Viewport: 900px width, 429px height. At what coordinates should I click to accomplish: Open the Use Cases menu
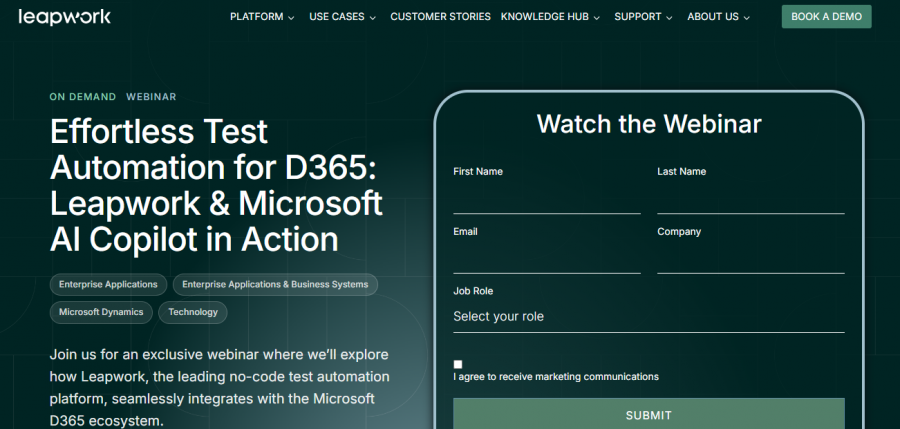click(x=337, y=17)
